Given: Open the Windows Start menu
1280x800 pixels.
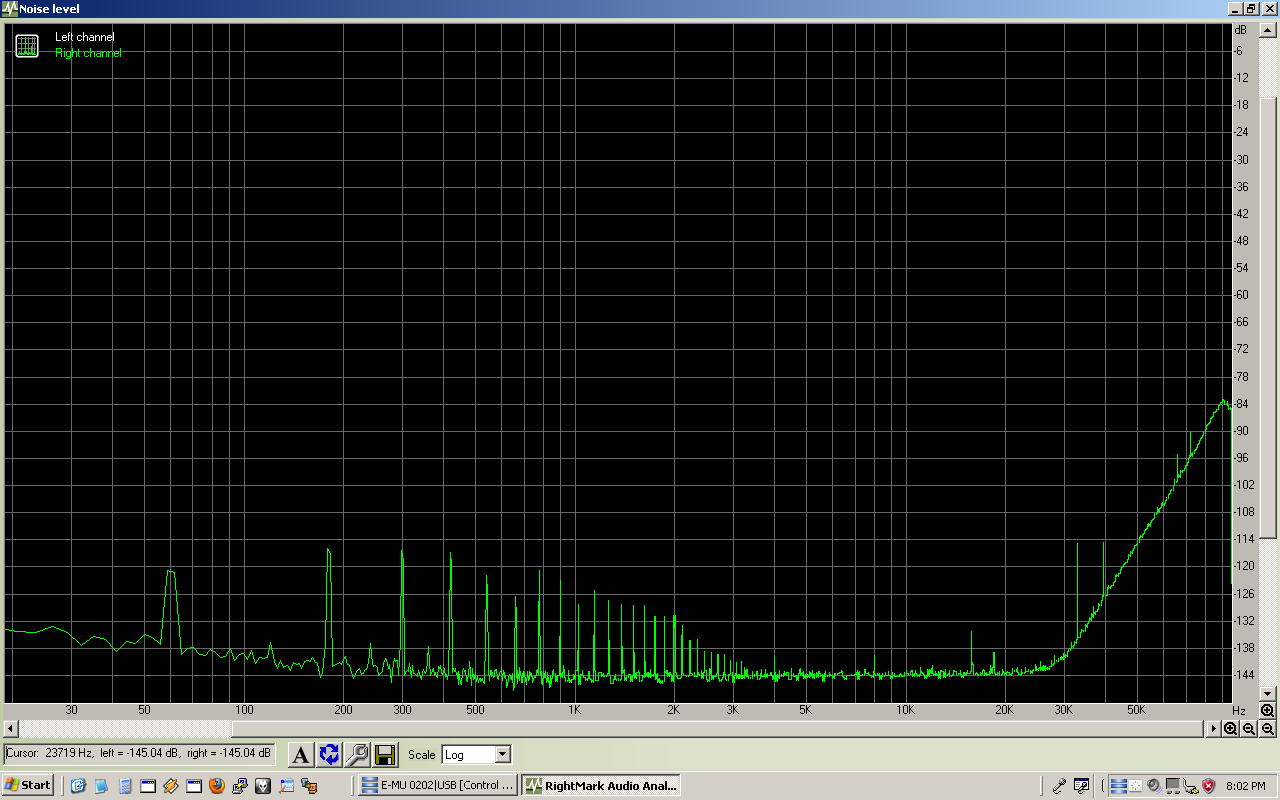Looking at the screenshot, I should (x=28, y=785).
